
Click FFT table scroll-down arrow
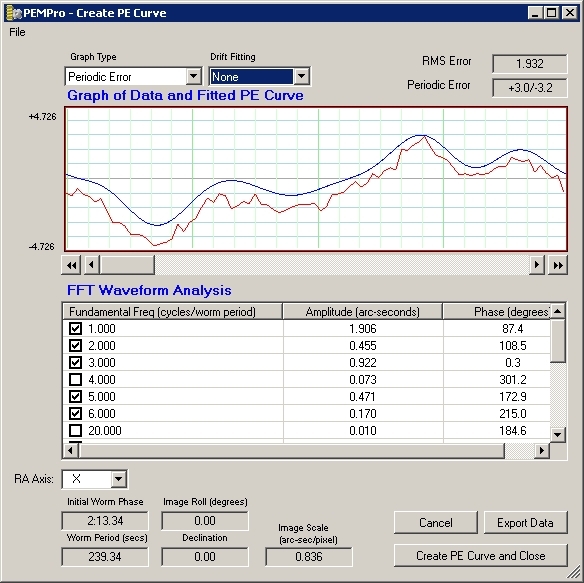point(558,434)
